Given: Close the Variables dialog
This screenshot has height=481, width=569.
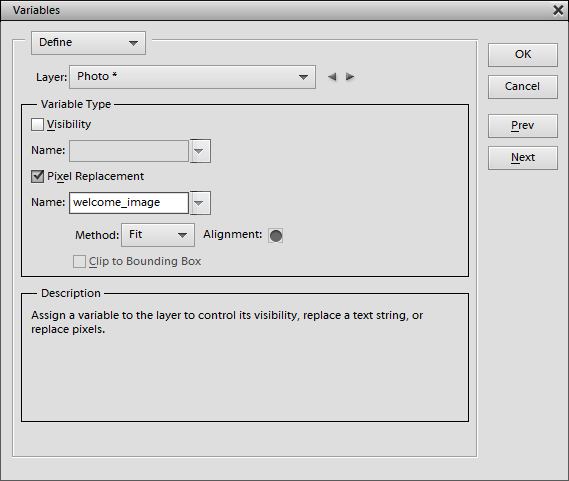Looking at the screenshot, I should pos(558,10).
